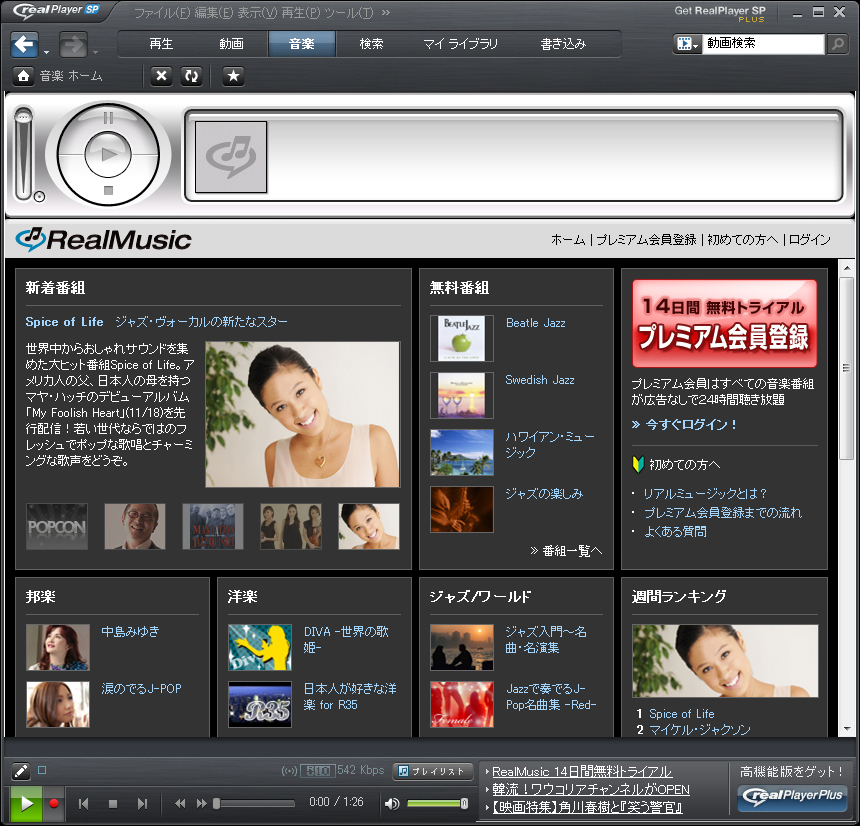860x826 pixels.
Task: Click the 今すぐログイン！ link
Action: click(x=684, y=425)
